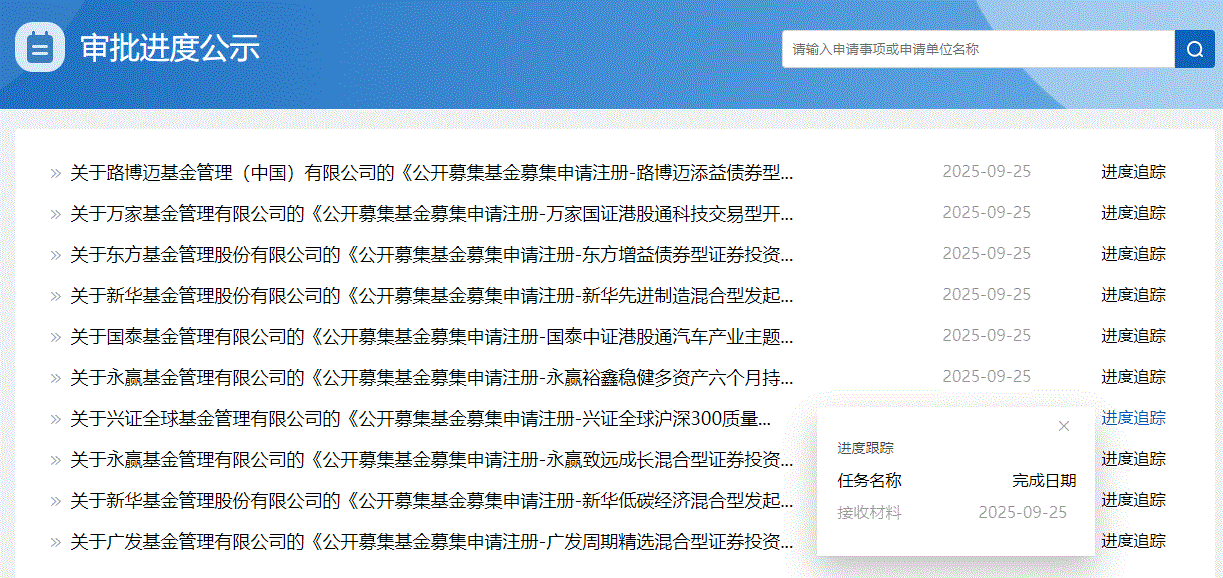Click date 2025-09-25 in 万家基金 row

986,212
